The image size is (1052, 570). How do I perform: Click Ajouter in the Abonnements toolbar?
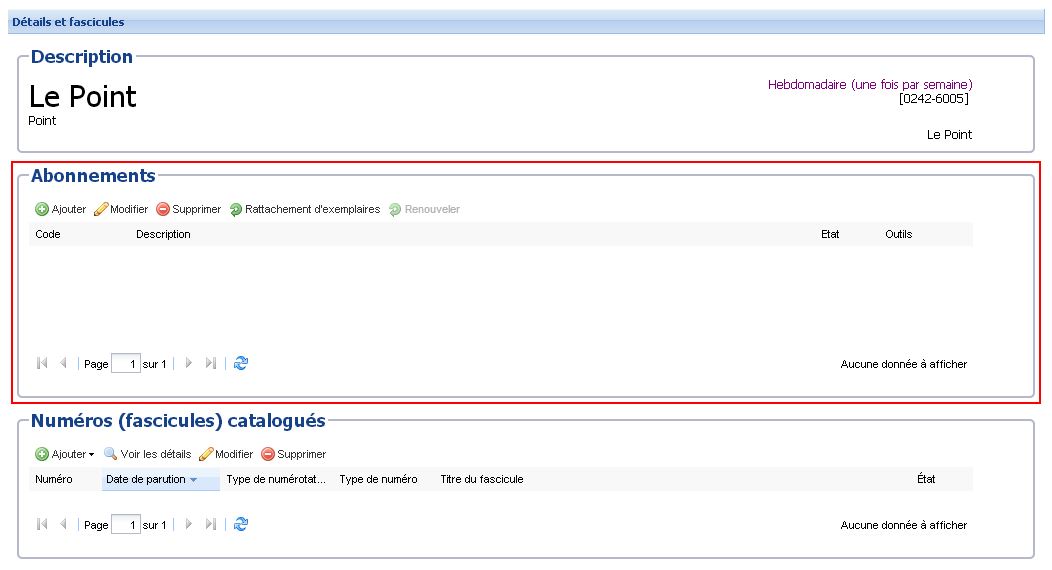click(x=60, y=209)
